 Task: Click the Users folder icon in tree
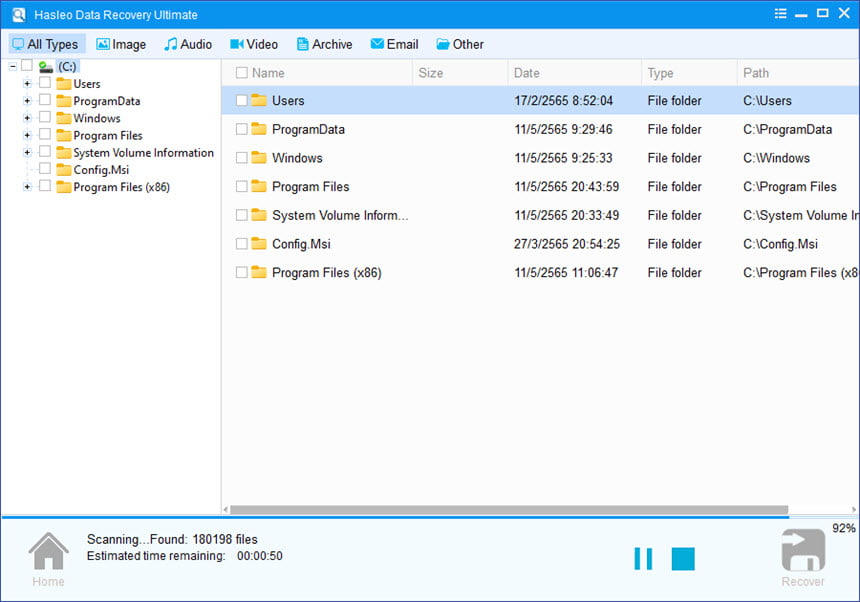(x=64, y=84)
